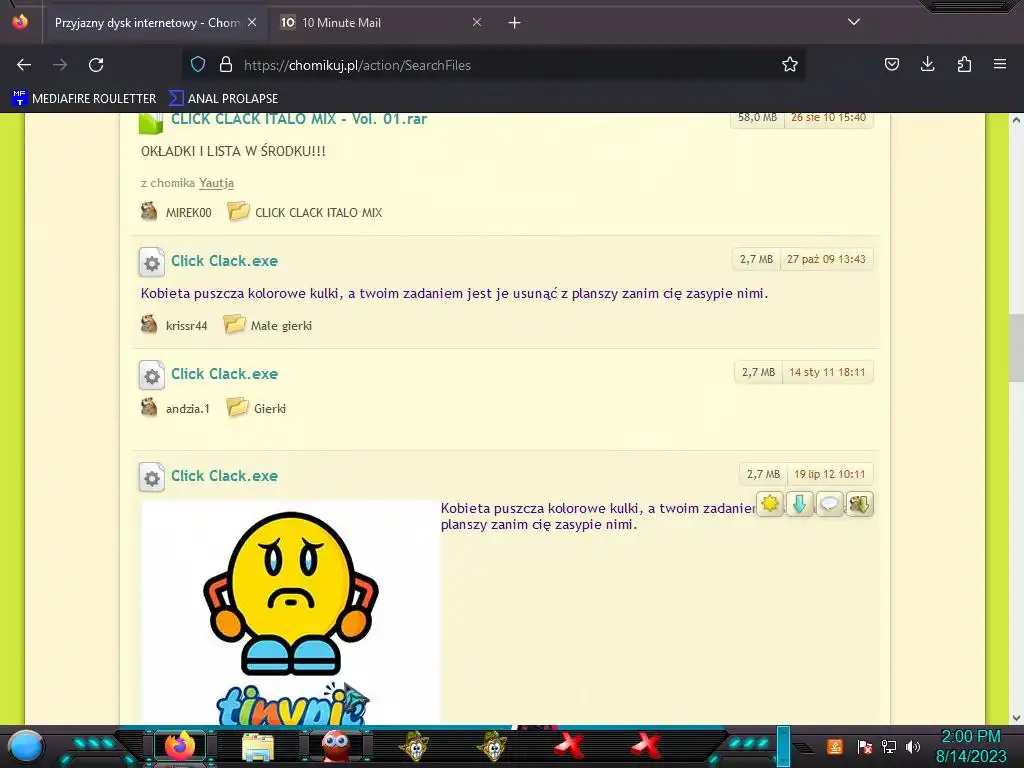Click the text OKŁADKI I LISTA W ŚRODKU!!!
1024x768 pixels.
pyautogui.click(x=233, y=152)
